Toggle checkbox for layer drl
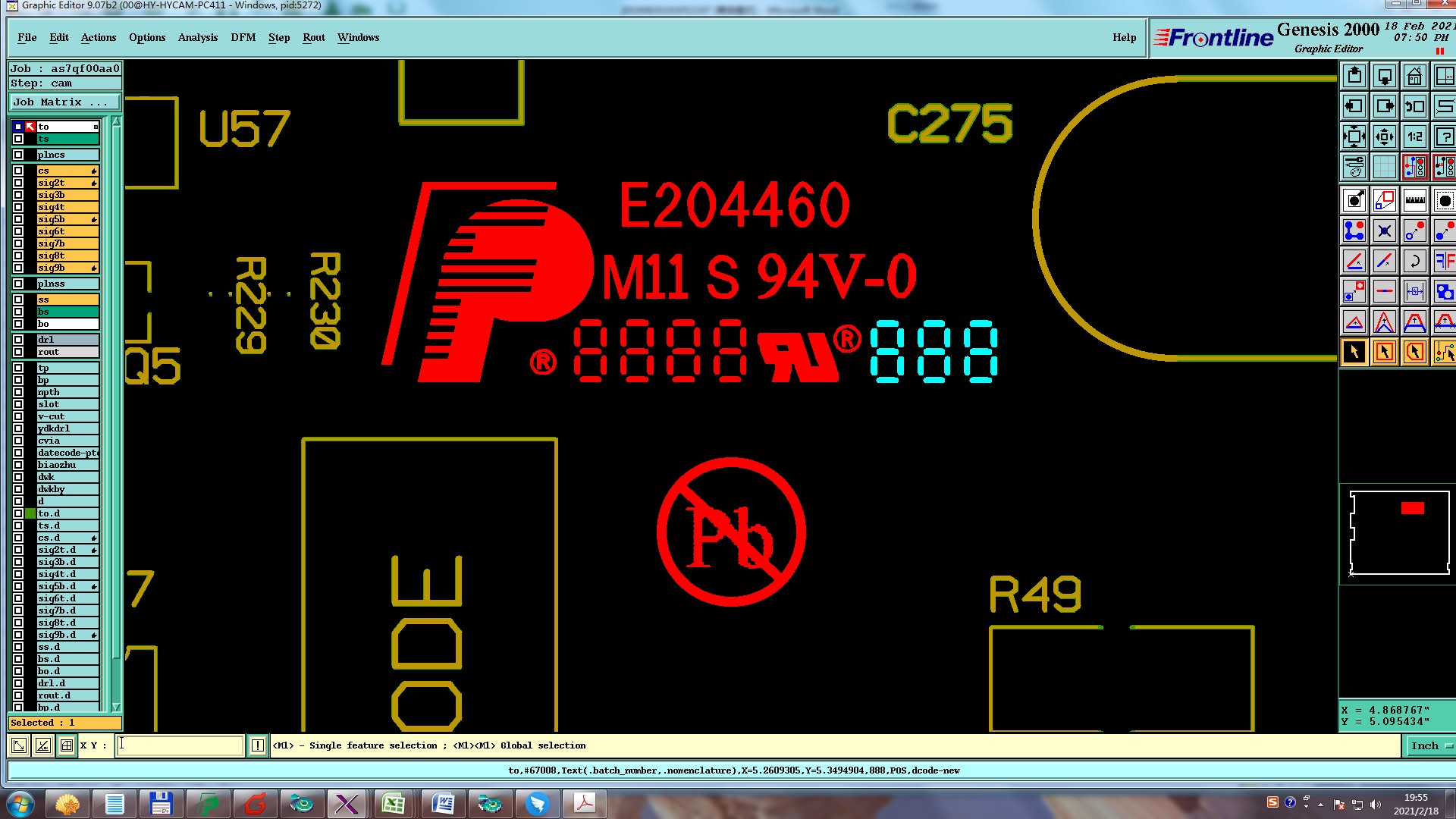The width and height of the screenshot is (1456, 819). [18, 340]
